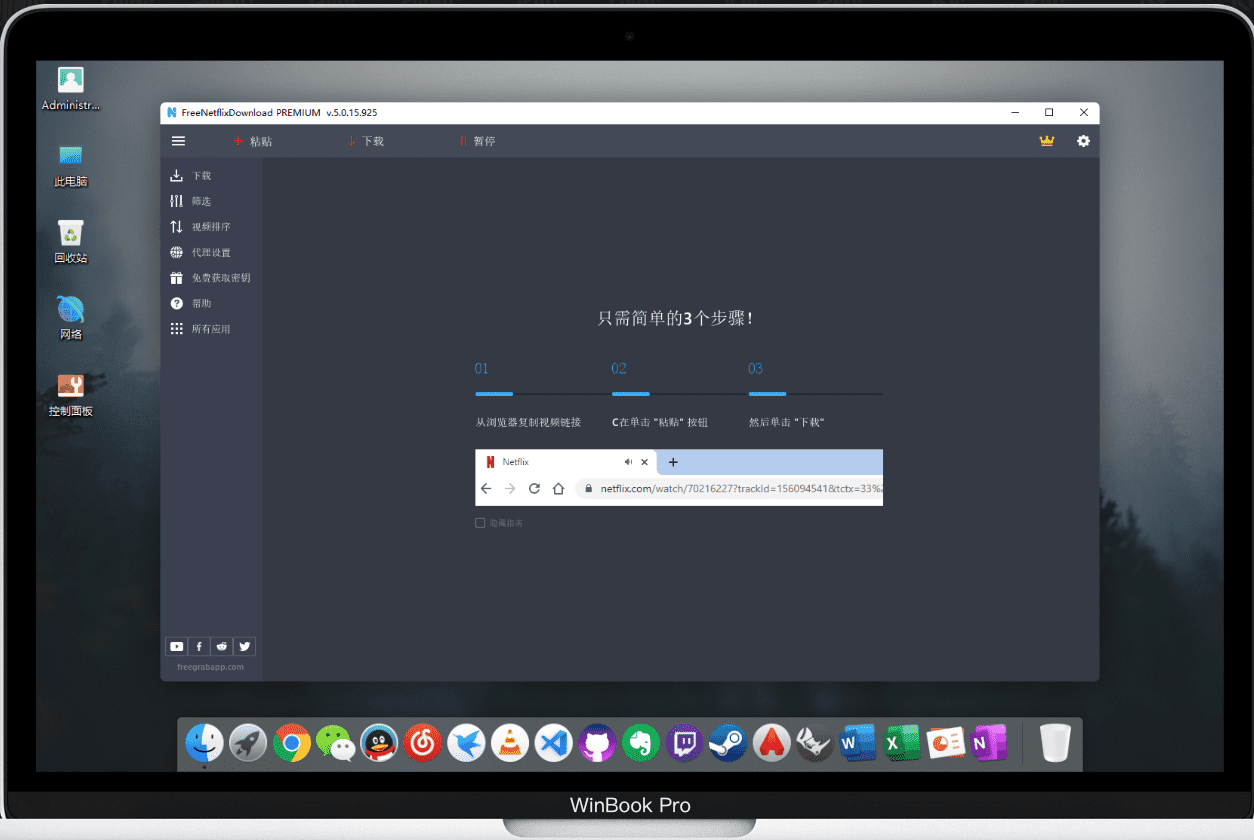Open settings via the gear icon
1254x840 pixels.
[x=1083, y=141]
